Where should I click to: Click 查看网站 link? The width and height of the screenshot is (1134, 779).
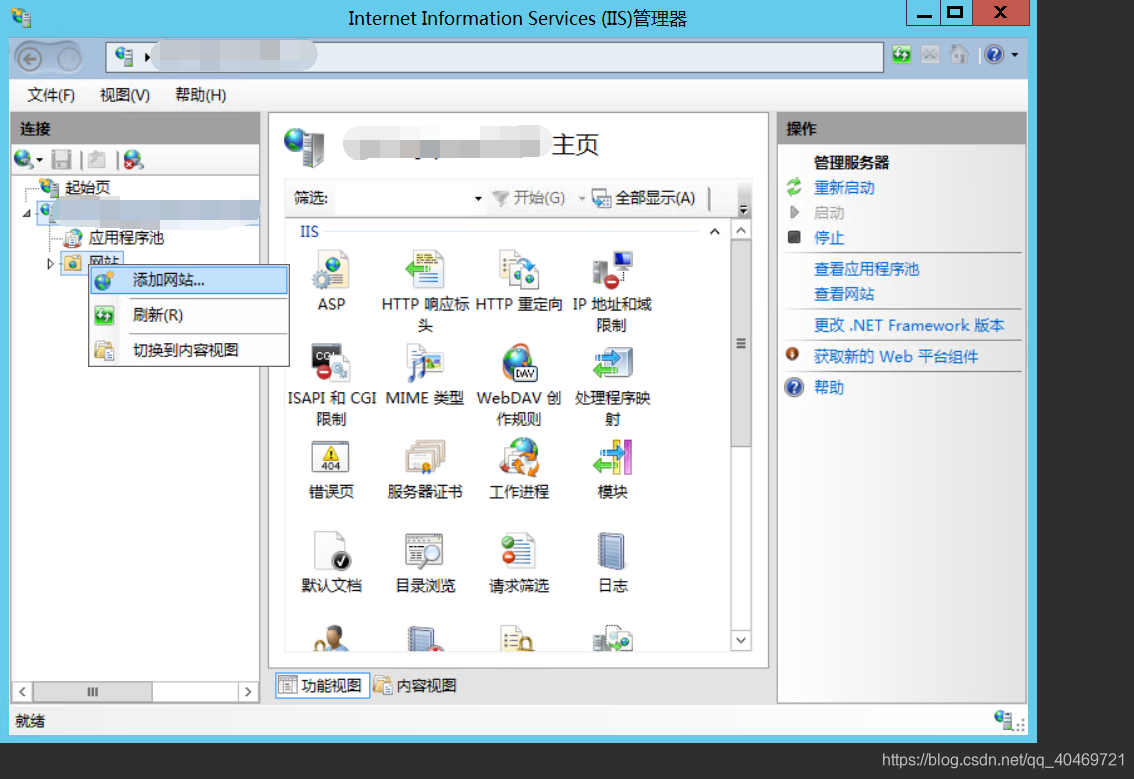click(844, 294)
